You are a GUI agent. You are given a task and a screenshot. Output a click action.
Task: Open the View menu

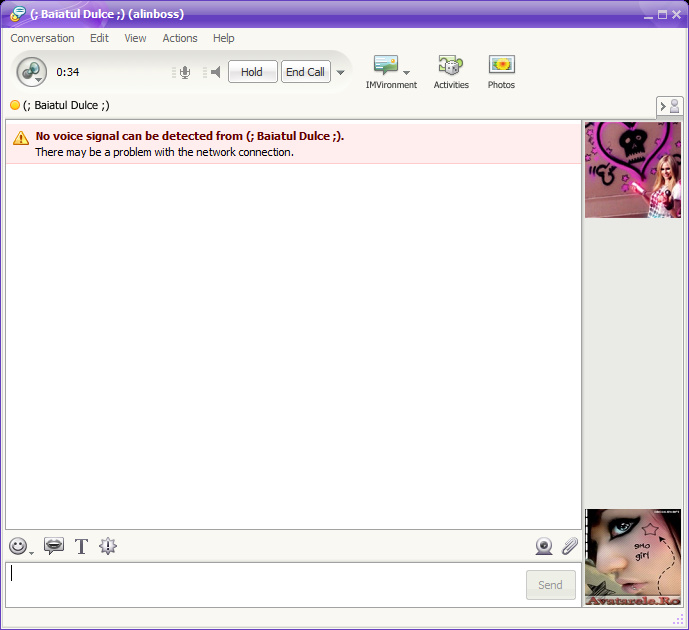tap(135, 38)
